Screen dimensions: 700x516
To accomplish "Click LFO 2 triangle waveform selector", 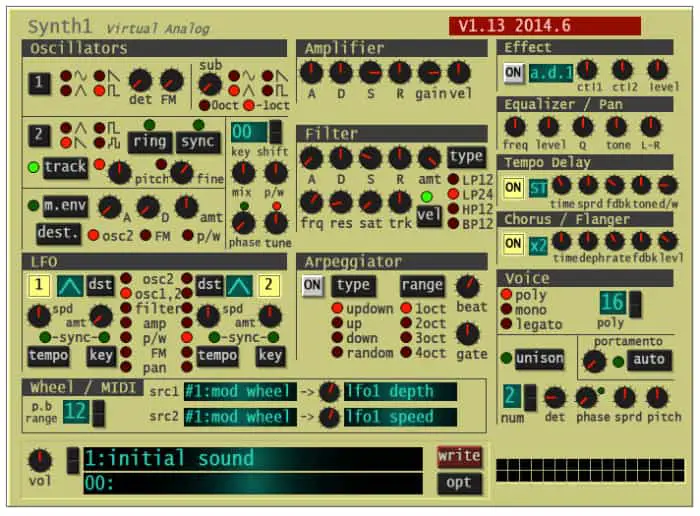I will click(x=239, y=286).
